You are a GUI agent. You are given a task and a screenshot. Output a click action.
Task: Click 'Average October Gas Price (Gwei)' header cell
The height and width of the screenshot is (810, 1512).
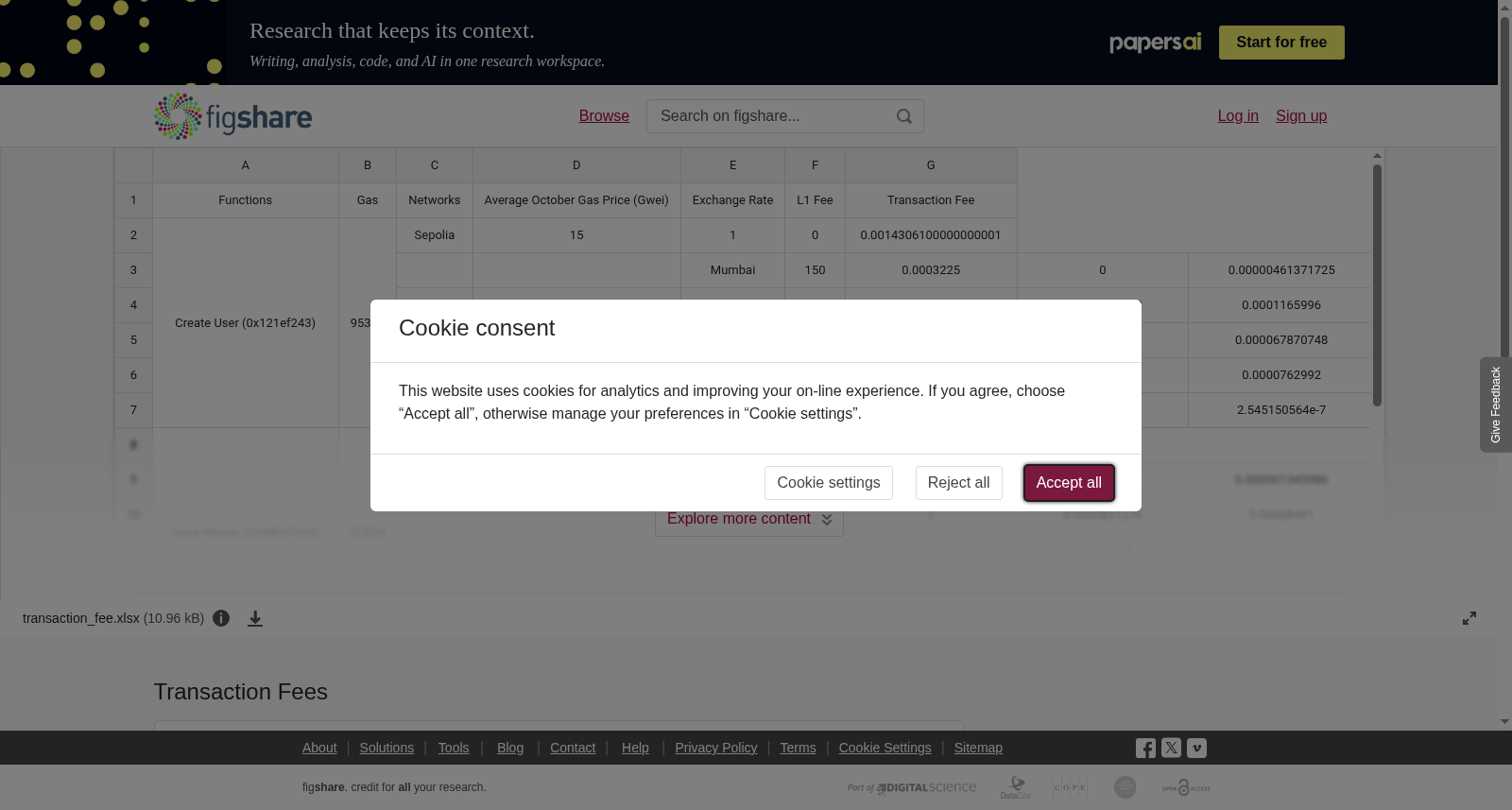click(576, 200)
